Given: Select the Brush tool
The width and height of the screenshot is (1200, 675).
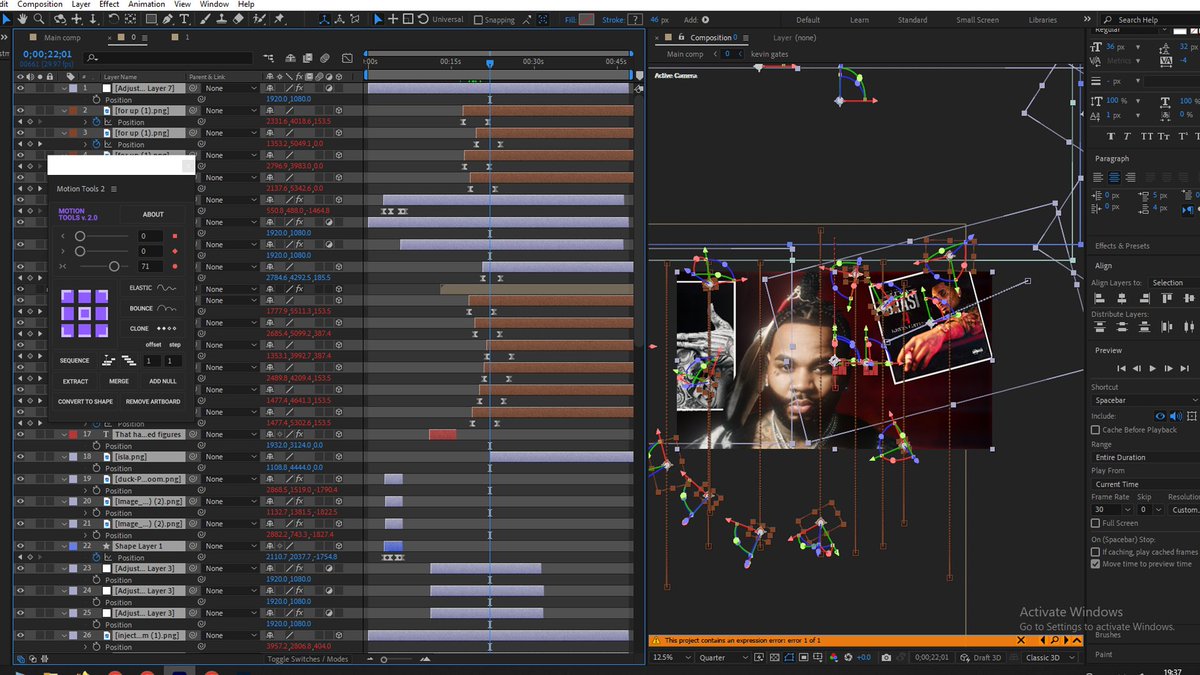Looking at the screenshot, I should point(205,19).
